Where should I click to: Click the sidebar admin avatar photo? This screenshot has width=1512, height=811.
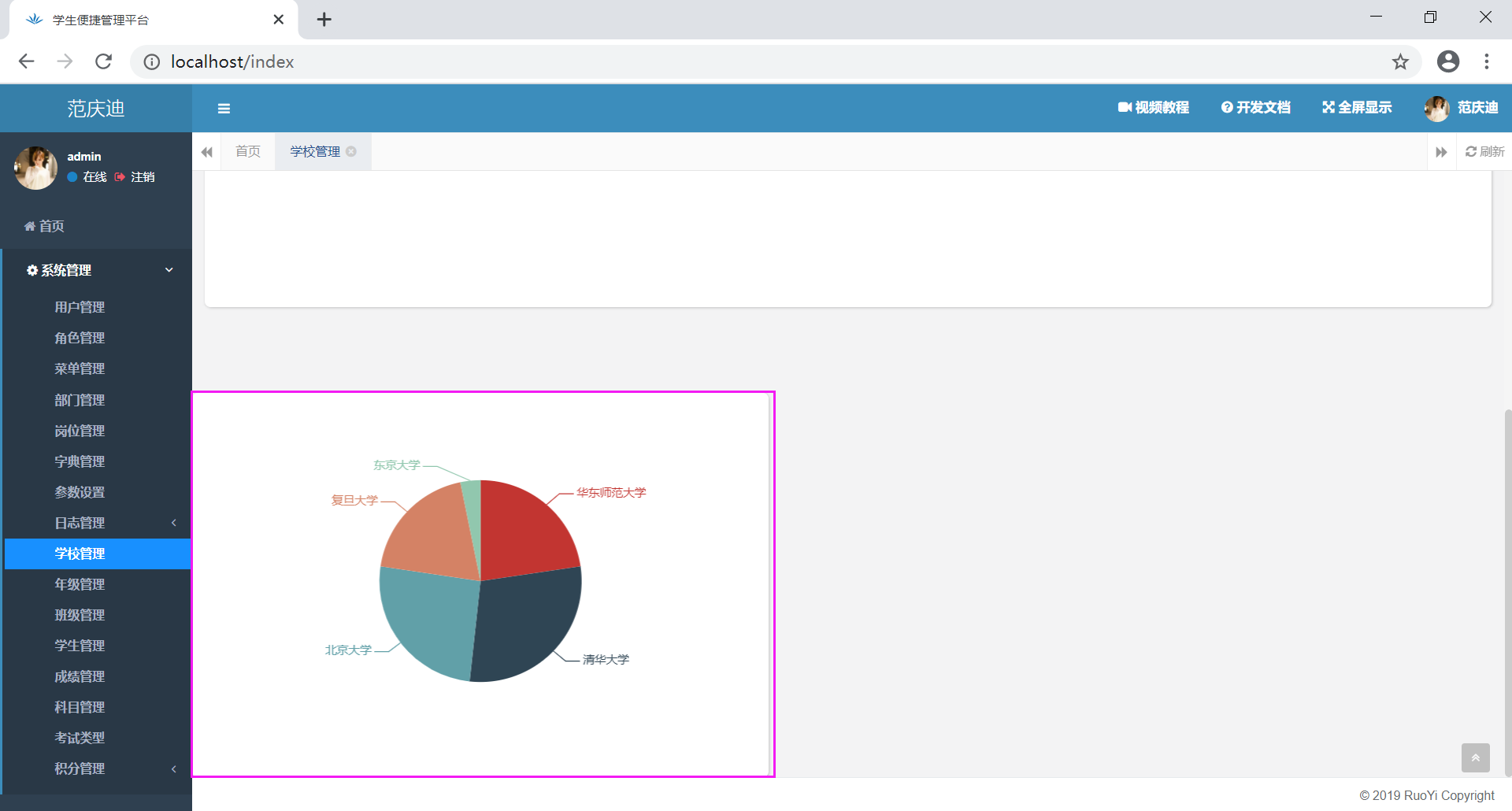(35, 168)
